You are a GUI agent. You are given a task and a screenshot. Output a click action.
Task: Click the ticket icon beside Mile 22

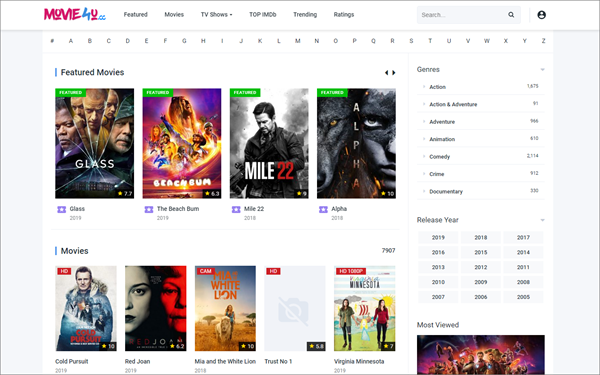[236, 209]
